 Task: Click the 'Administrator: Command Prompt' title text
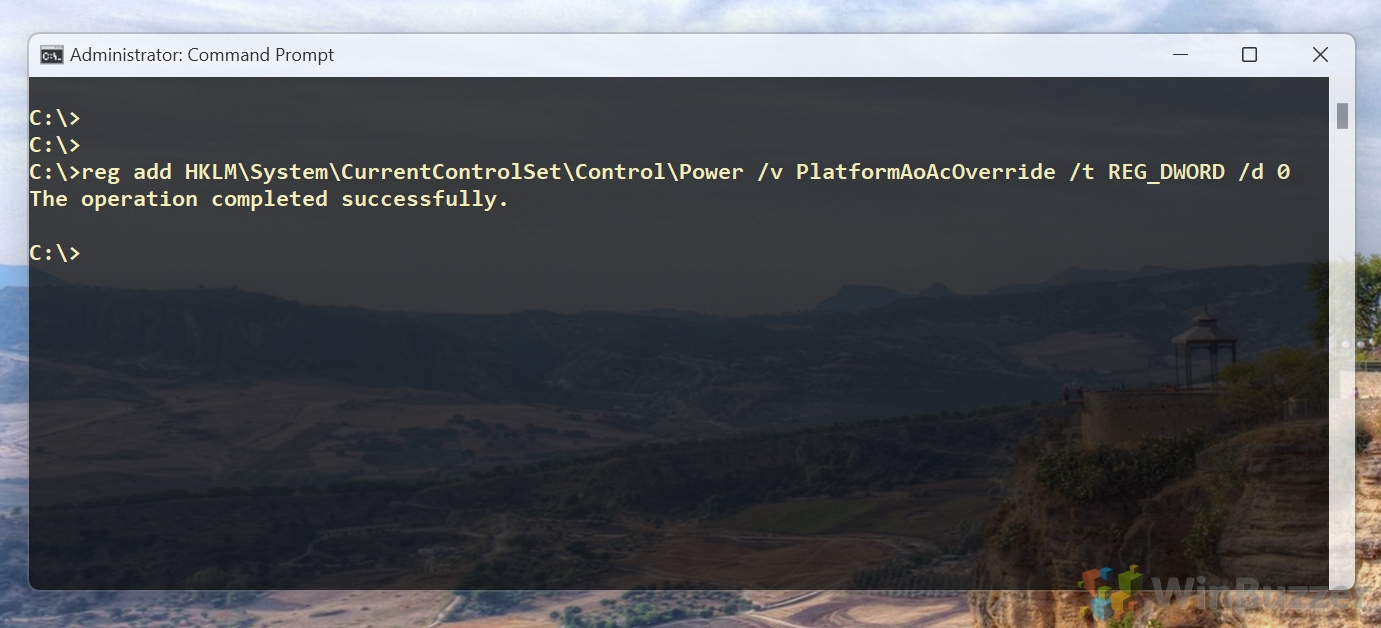(x=202, y=55)
